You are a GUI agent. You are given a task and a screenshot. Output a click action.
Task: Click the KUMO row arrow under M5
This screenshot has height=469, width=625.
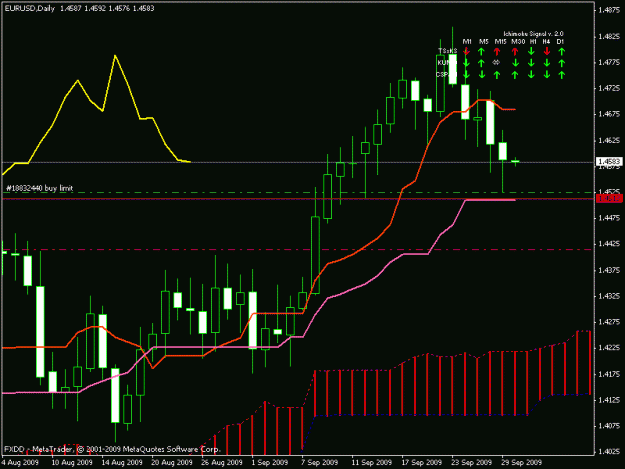tap(482, 63)
